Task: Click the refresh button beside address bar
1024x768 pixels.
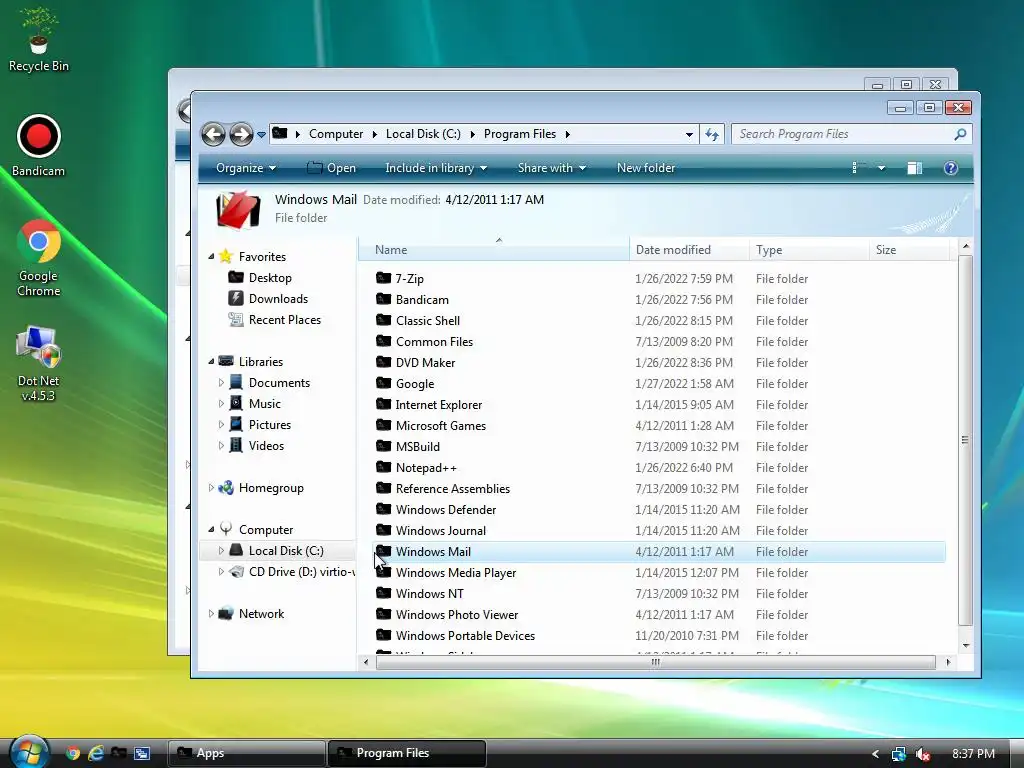Action: pos(712,135)
